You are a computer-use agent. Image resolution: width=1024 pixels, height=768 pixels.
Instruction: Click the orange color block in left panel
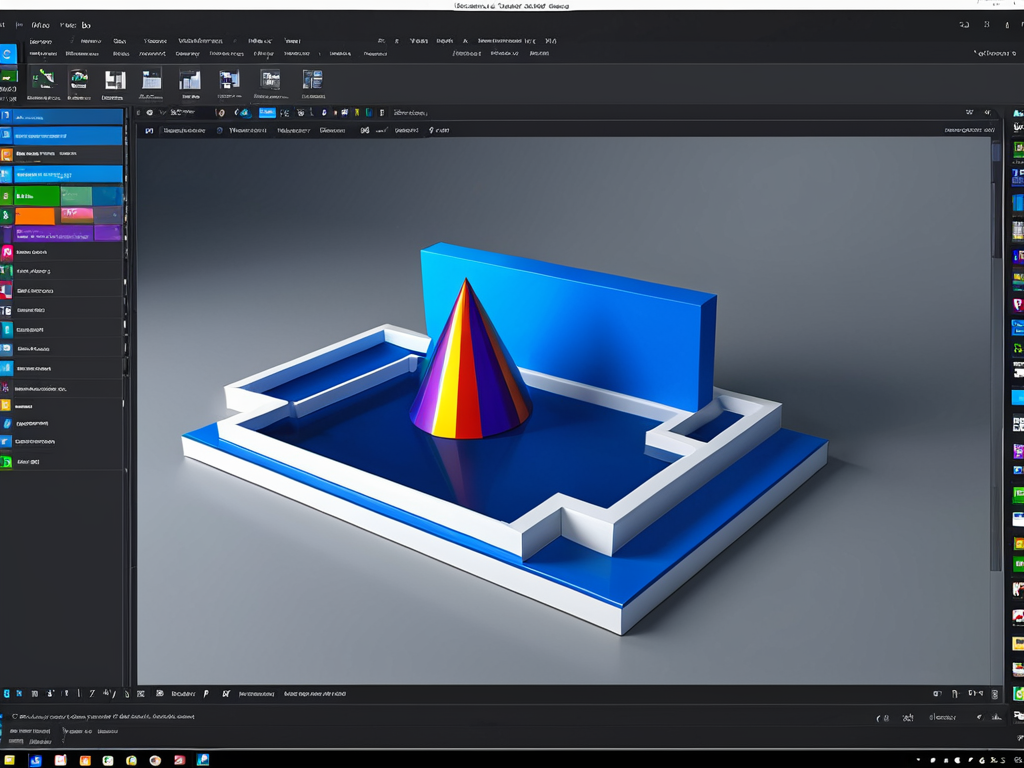(x=35, y=215)
